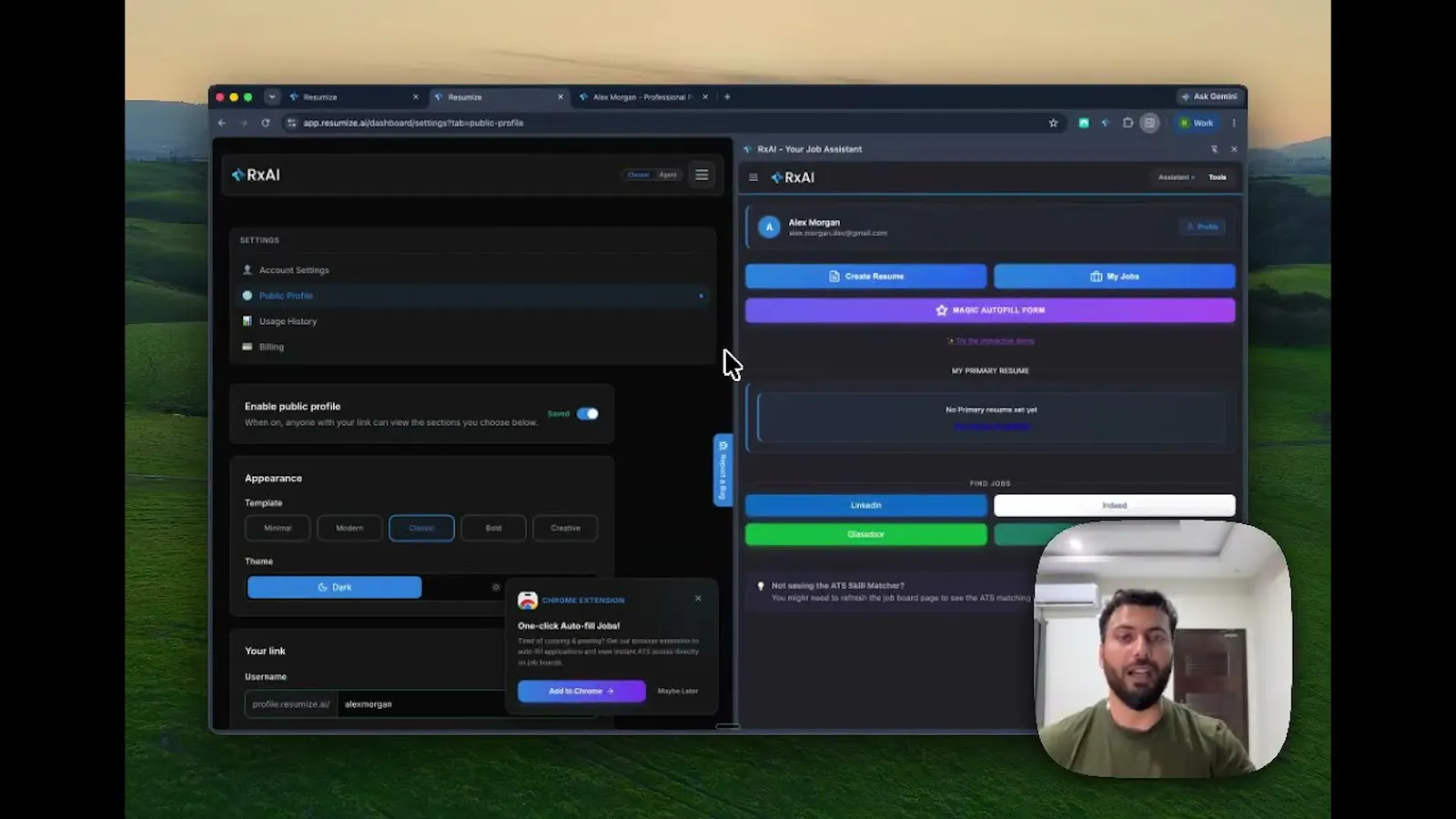This screenshot has height=819, width=1456.
Task: Open the Assistant dropdown in side panel
Action: tap(1176, 177)
